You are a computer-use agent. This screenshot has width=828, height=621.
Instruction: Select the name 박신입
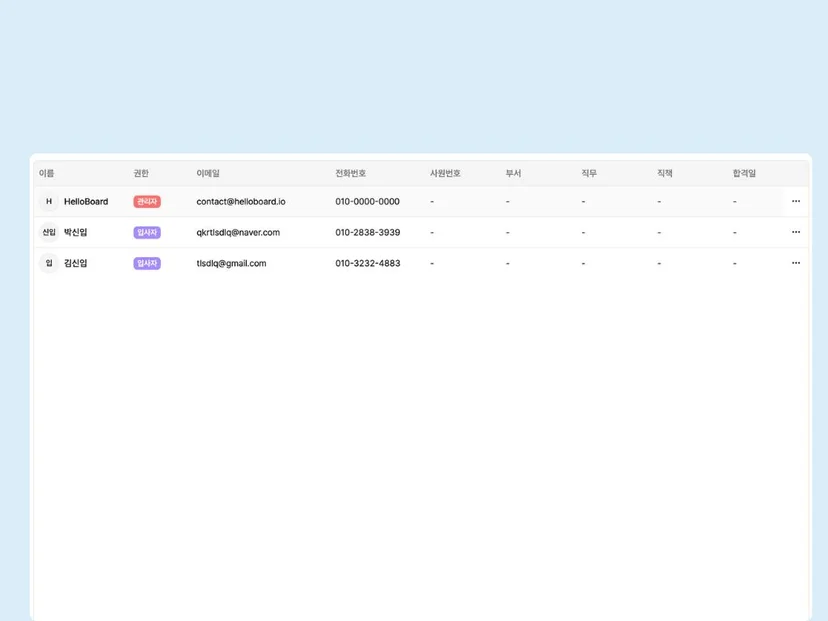point(76,232)
